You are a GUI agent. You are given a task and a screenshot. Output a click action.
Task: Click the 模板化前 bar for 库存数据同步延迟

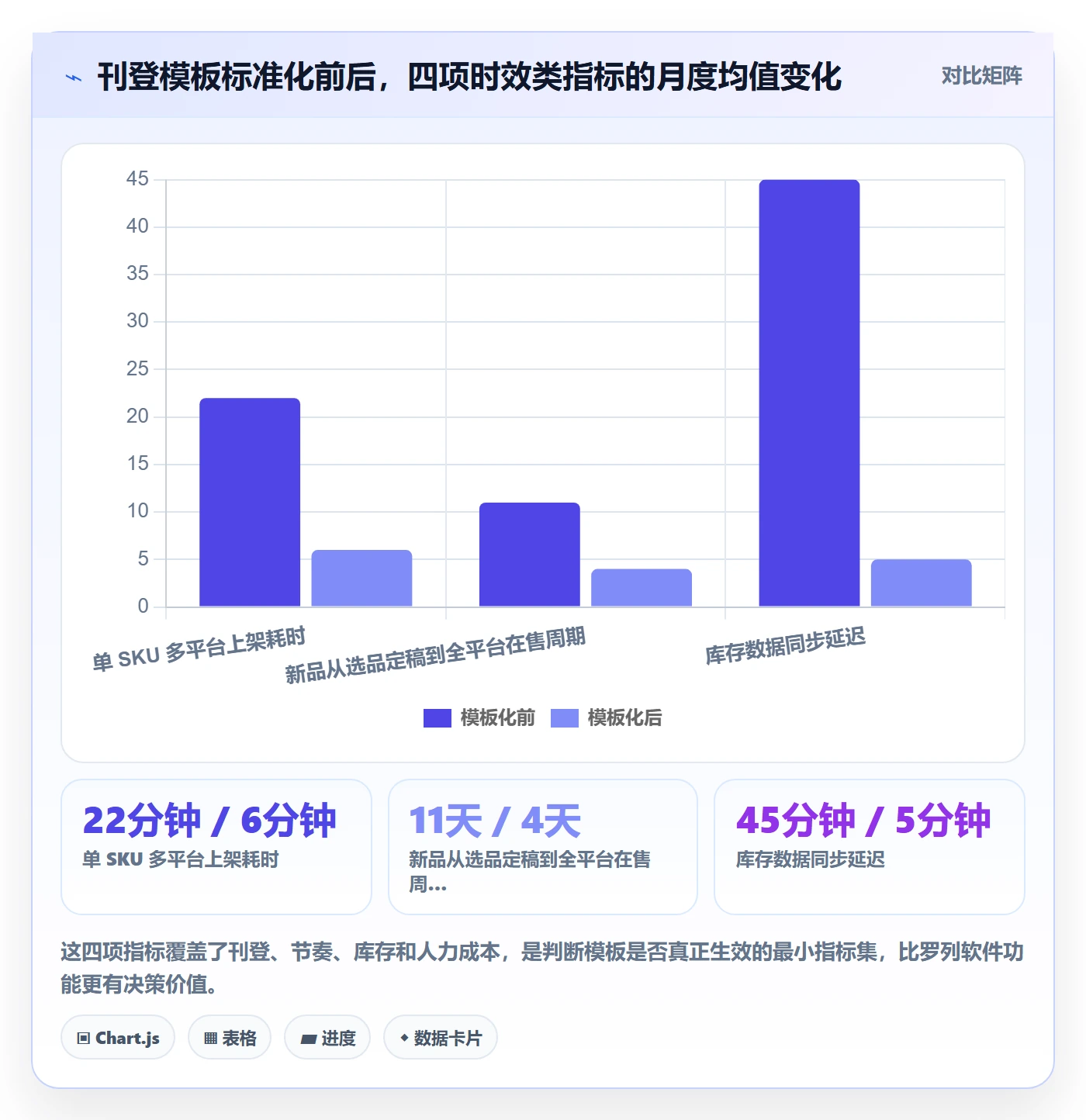(809, 393)
